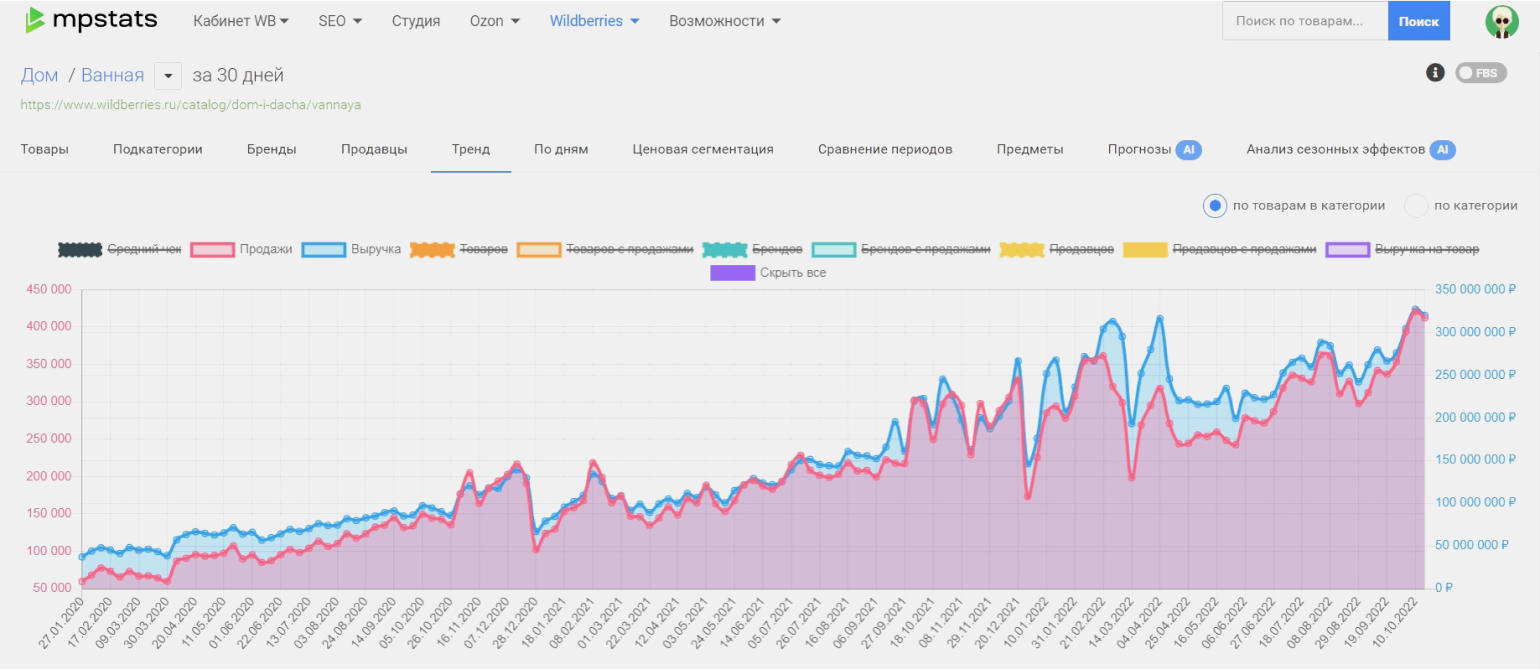
Task: Toggle legend series 'Продажи'
Action: pyautogui.click(x=241, y=249)
